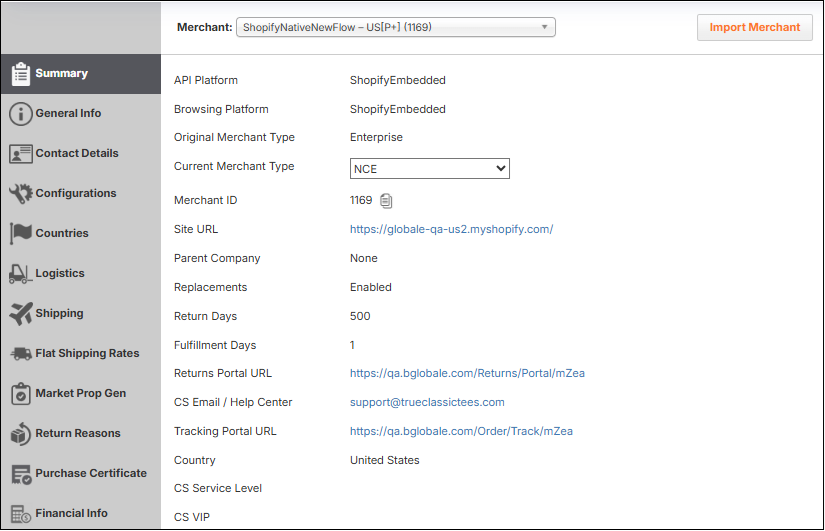Screen dimensions: 825x531
Task: Click the CS Service Level label
Action: pos(218,488)
